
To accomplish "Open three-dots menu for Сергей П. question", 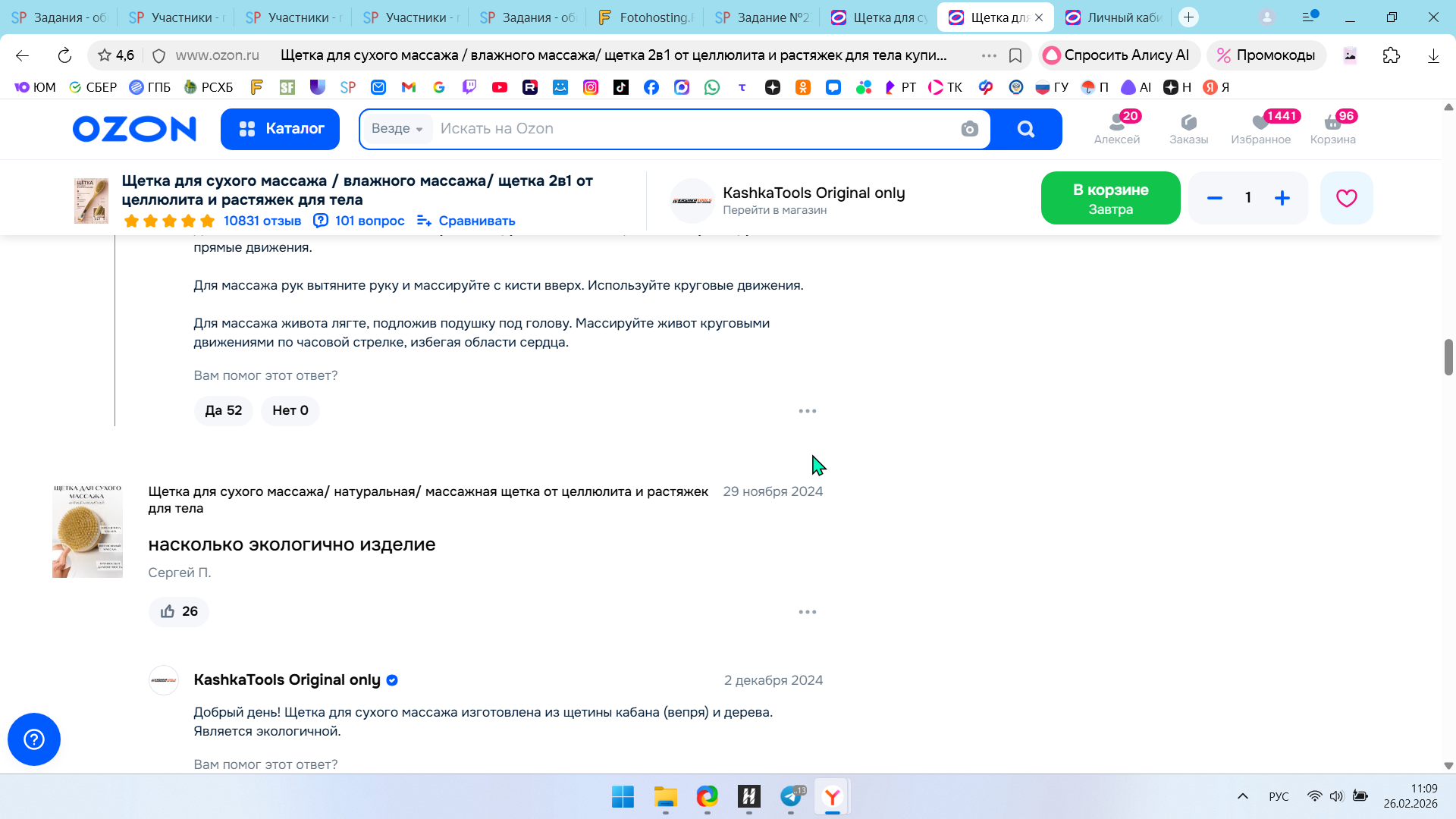I will pyautogui.click(x=807, y=611).
